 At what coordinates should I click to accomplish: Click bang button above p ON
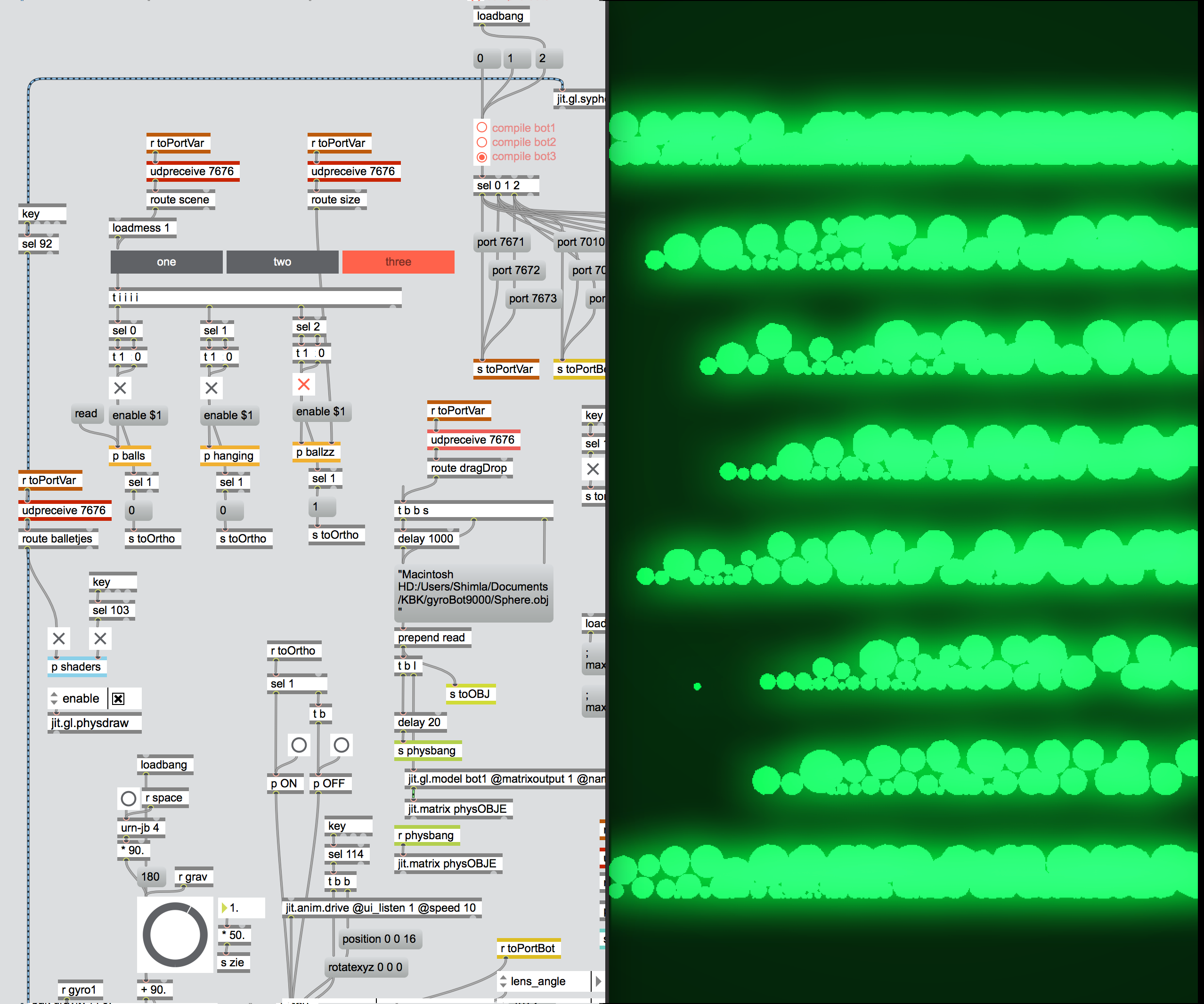[299, 745]
